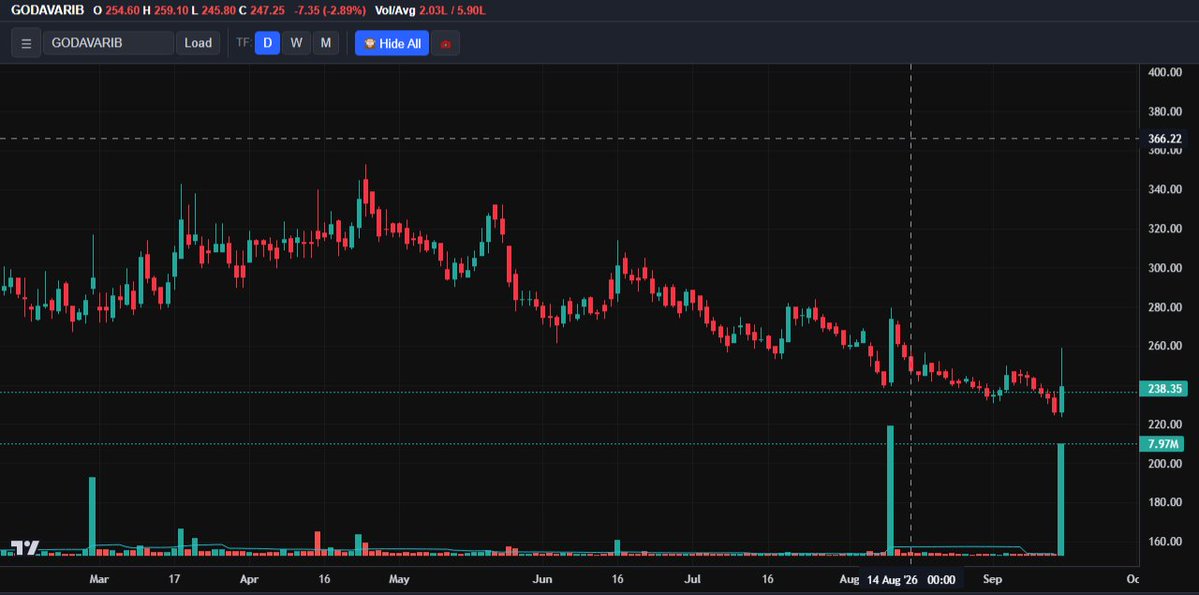Click the 180.00 price axis label
This screenshot has width=1199, height=595.
pyautogui.click(x=1165, y=502)
